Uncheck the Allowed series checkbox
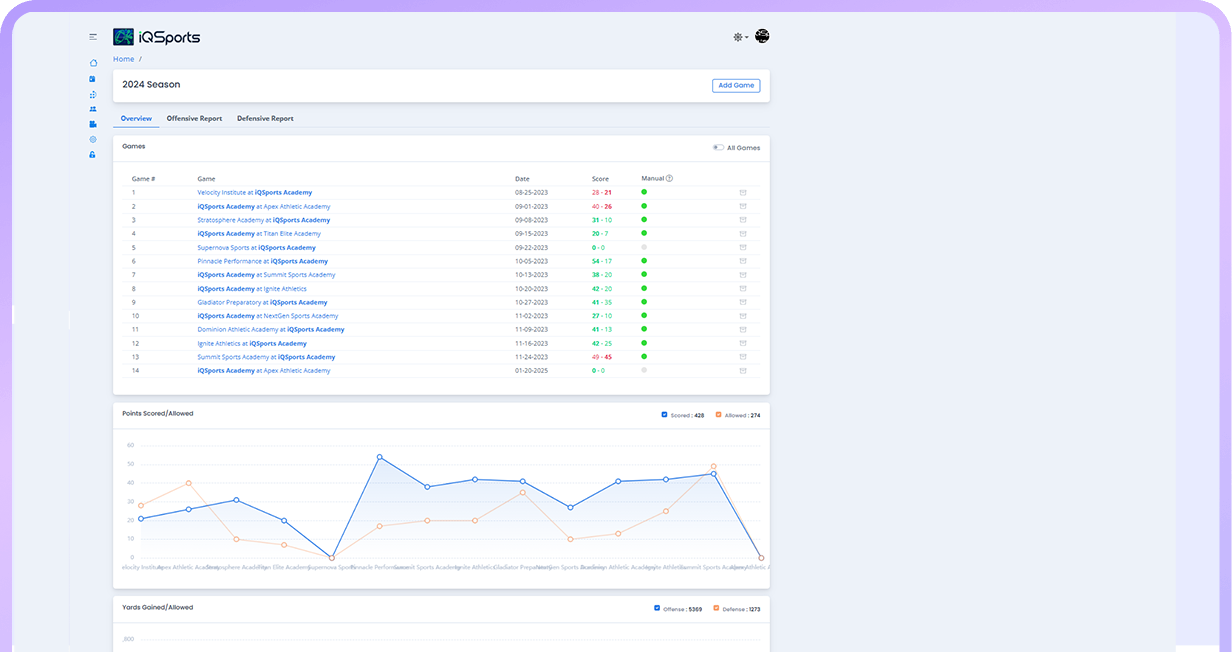This screenshot has height=652, width=1232. click(x=717, y=414)
